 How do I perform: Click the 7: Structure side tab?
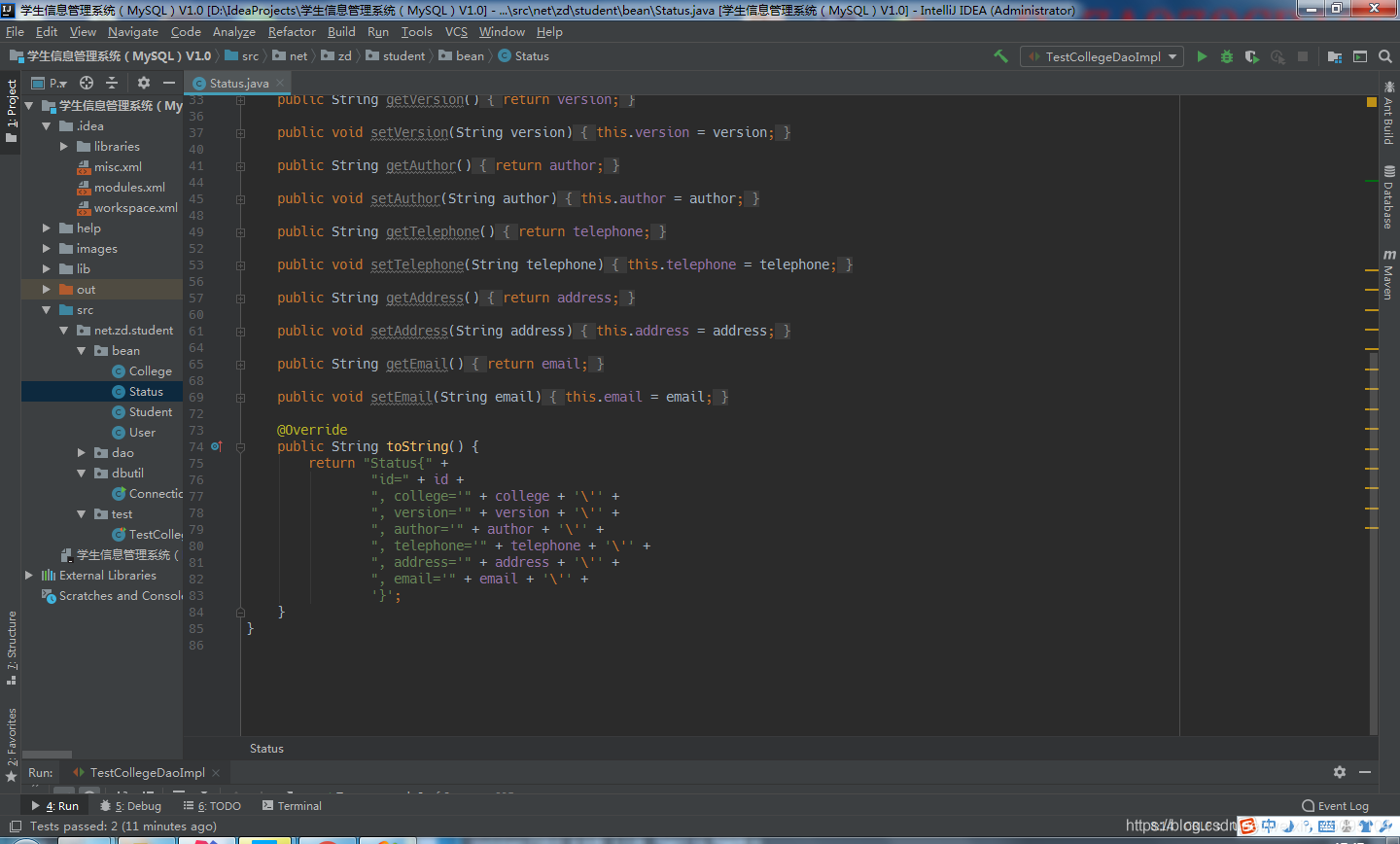click(x=12, y=649)
